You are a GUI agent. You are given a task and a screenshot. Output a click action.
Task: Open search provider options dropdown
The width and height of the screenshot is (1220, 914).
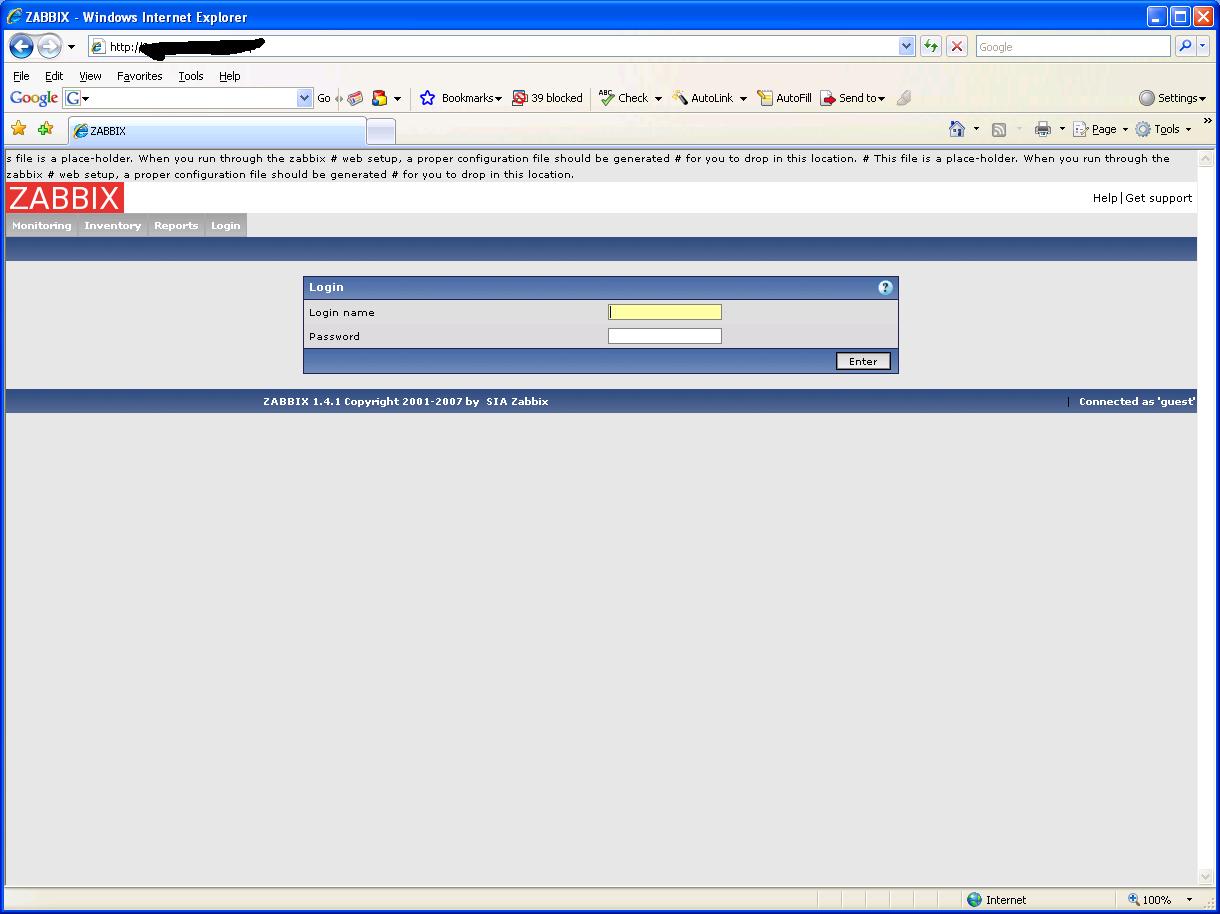click(1203, 46)
